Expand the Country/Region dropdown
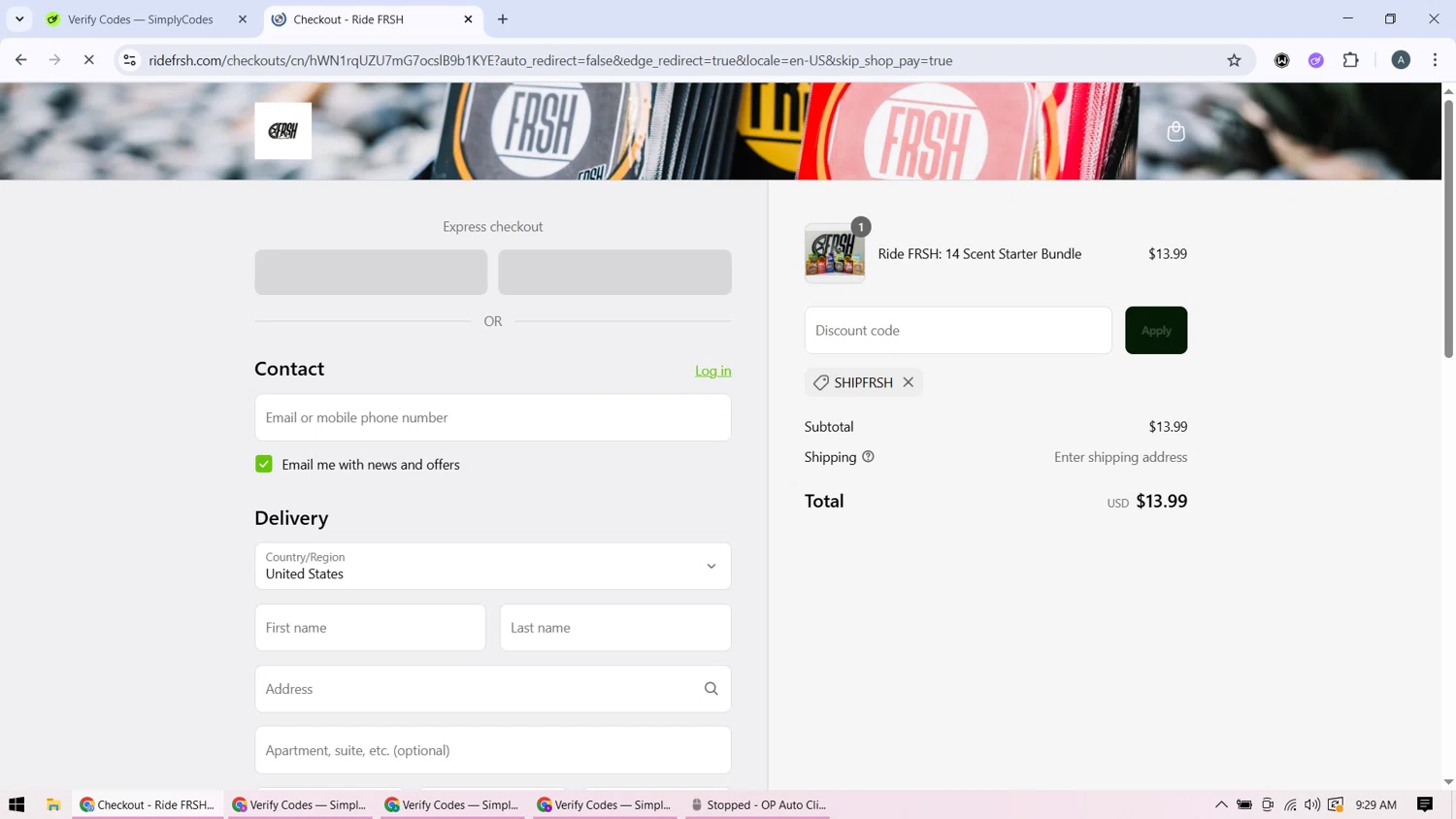 pos(493,566)
